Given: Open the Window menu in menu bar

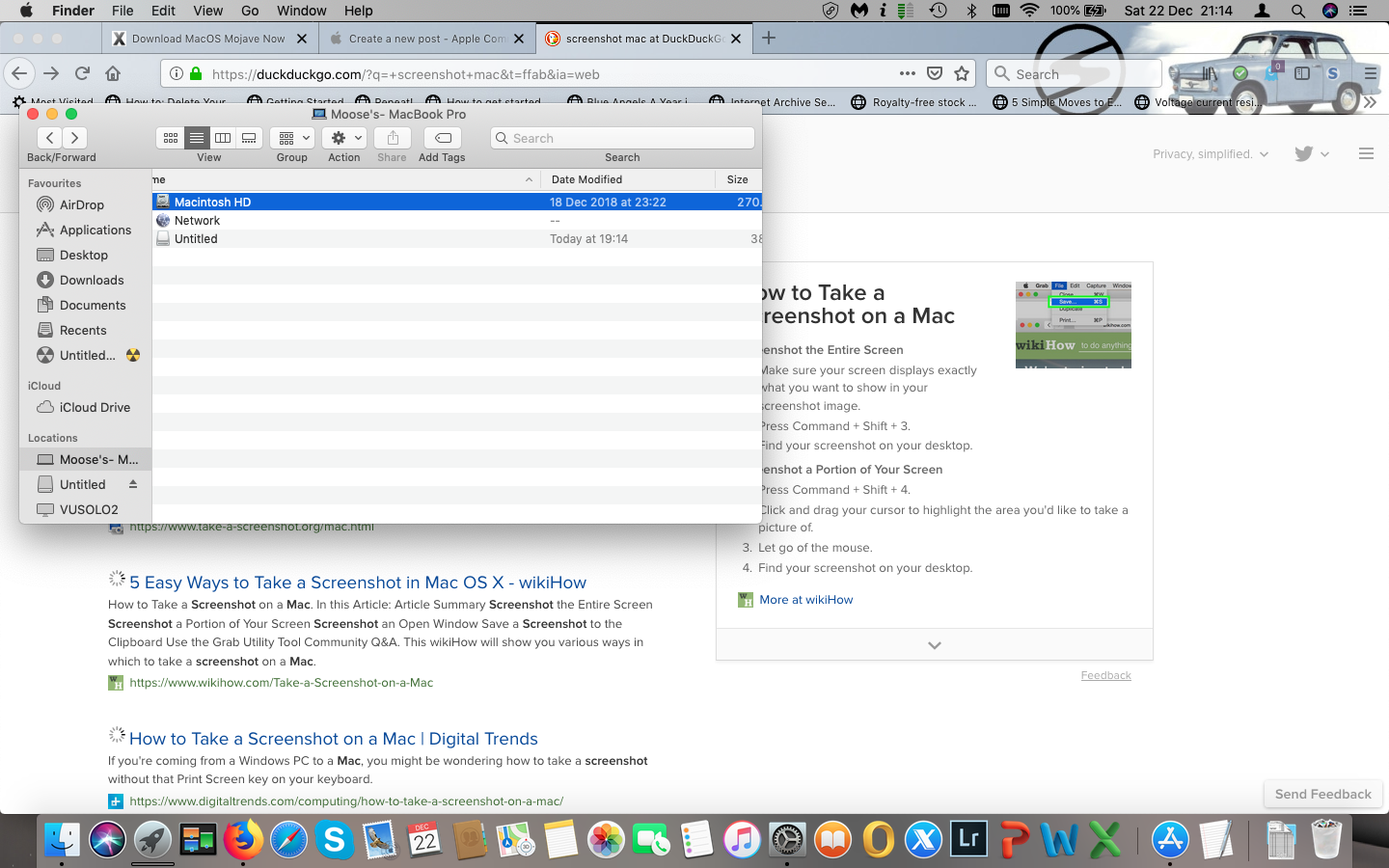Looking at the screenshot, I should pos(302,11).
